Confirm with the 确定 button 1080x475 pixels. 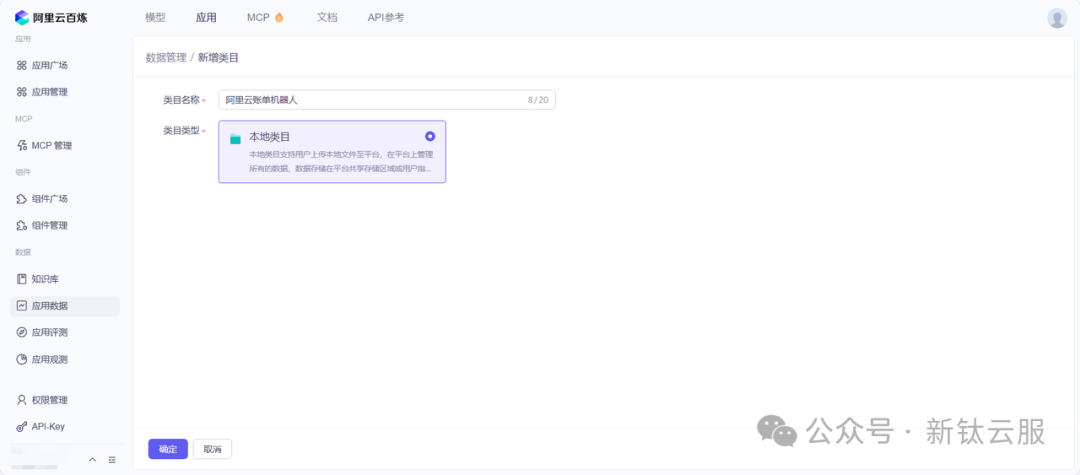[x=168, y=449]
